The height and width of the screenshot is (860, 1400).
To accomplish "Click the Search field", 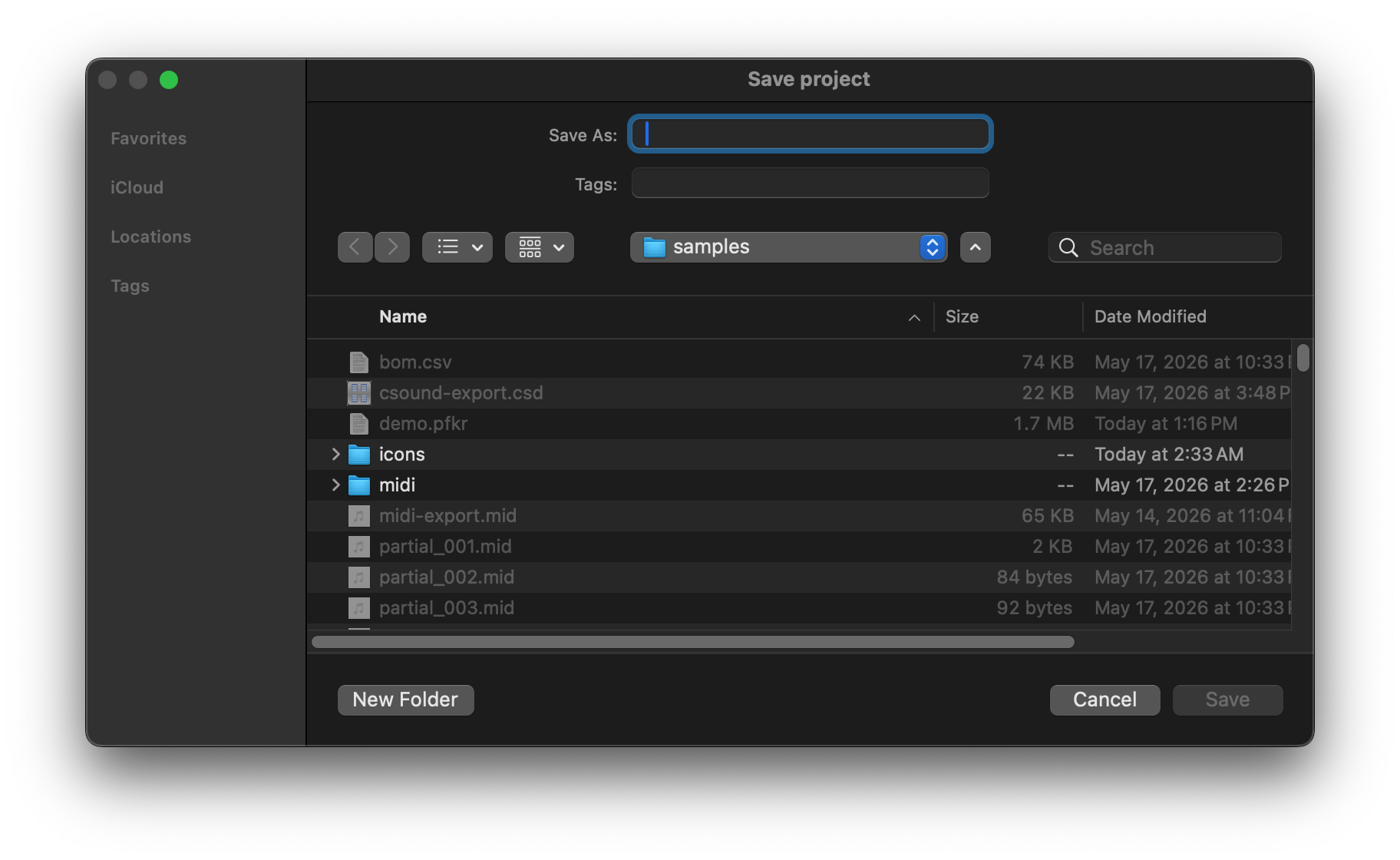I will (x=1164, y=247).
